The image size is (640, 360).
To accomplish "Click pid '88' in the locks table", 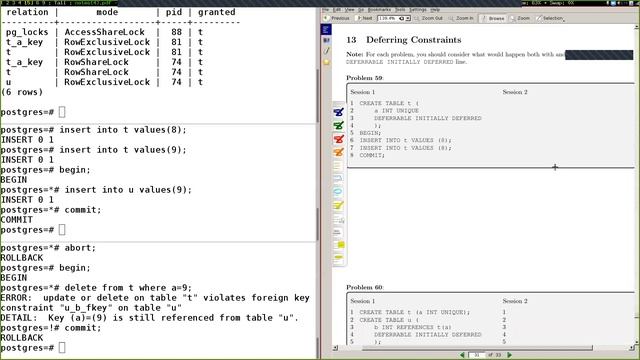I will coord(176,32).
